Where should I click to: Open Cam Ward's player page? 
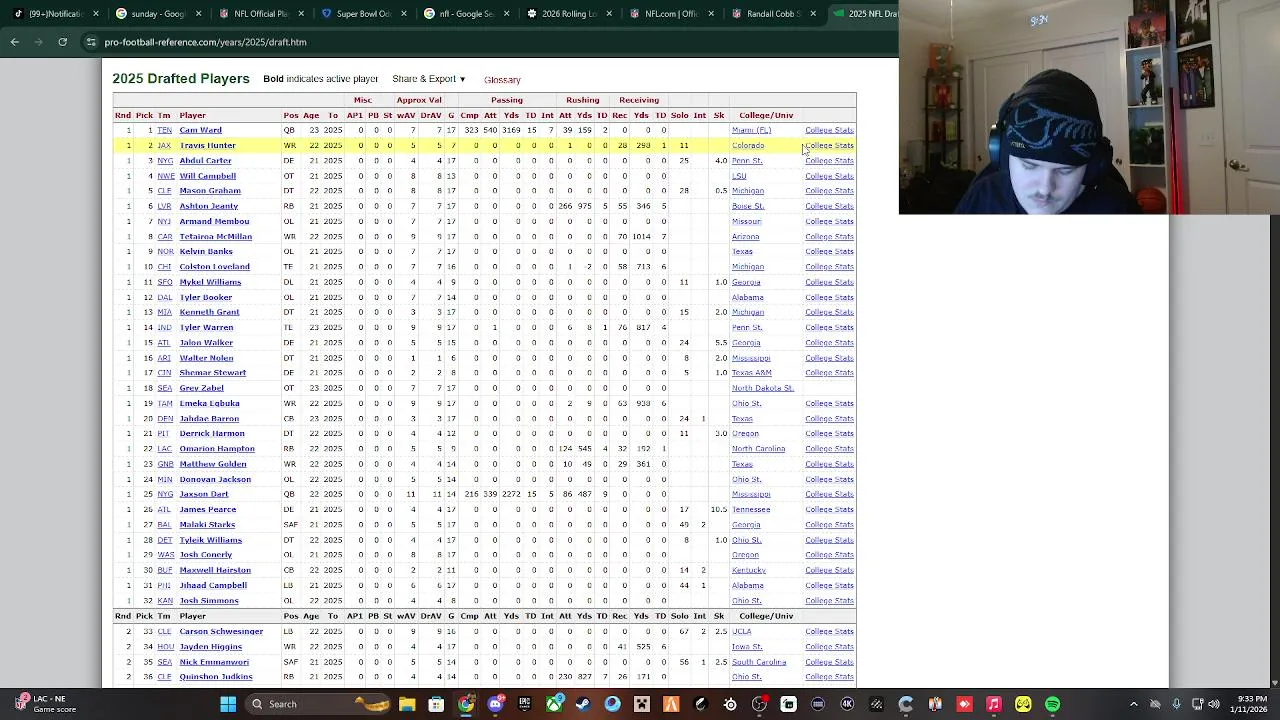tap(200, 130)
